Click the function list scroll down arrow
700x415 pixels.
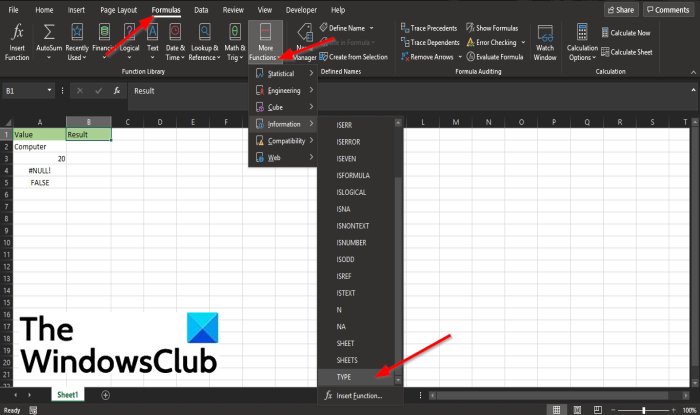pos(398,380)
